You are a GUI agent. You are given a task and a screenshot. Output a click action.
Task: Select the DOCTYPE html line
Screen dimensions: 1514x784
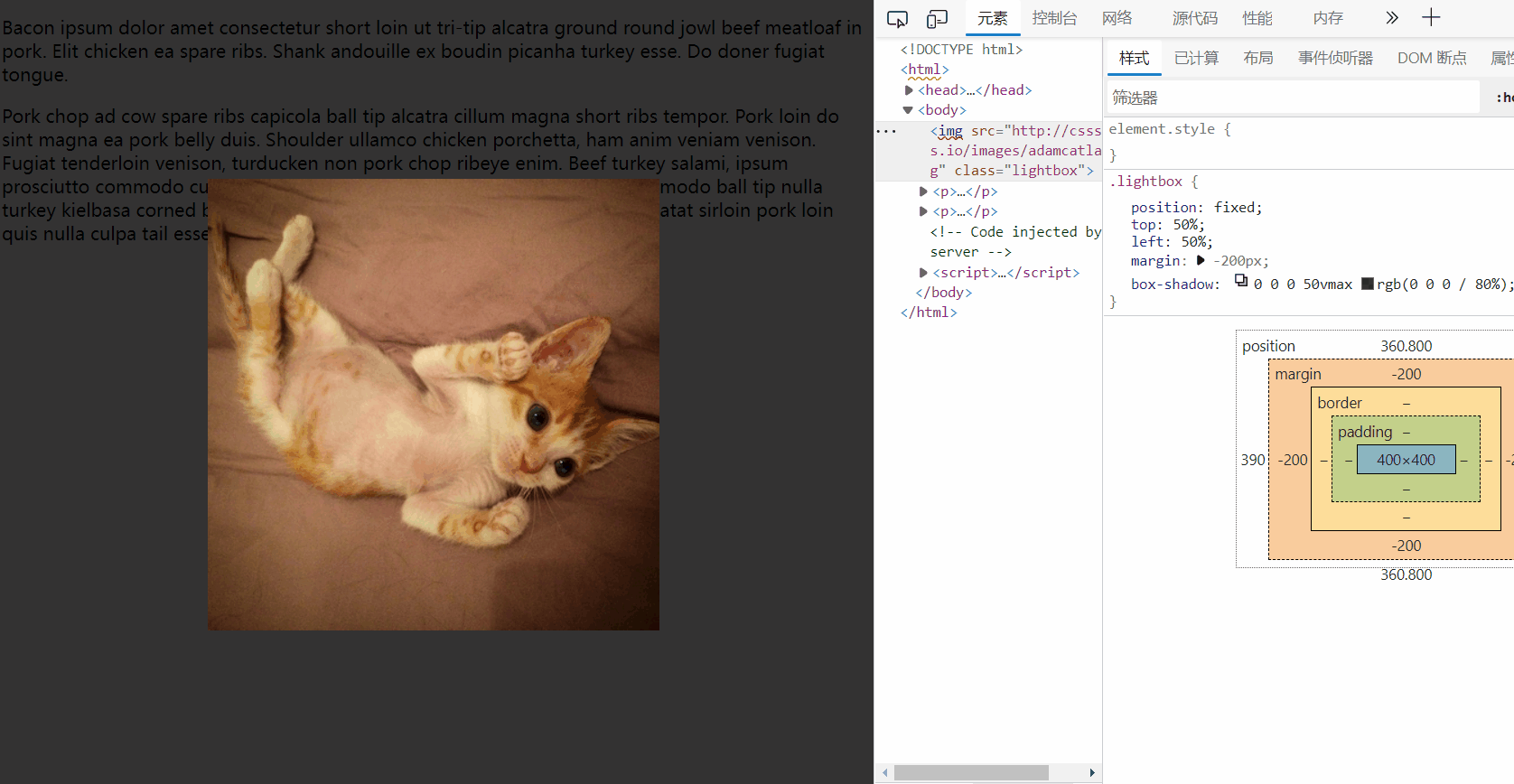coord(961,50)
